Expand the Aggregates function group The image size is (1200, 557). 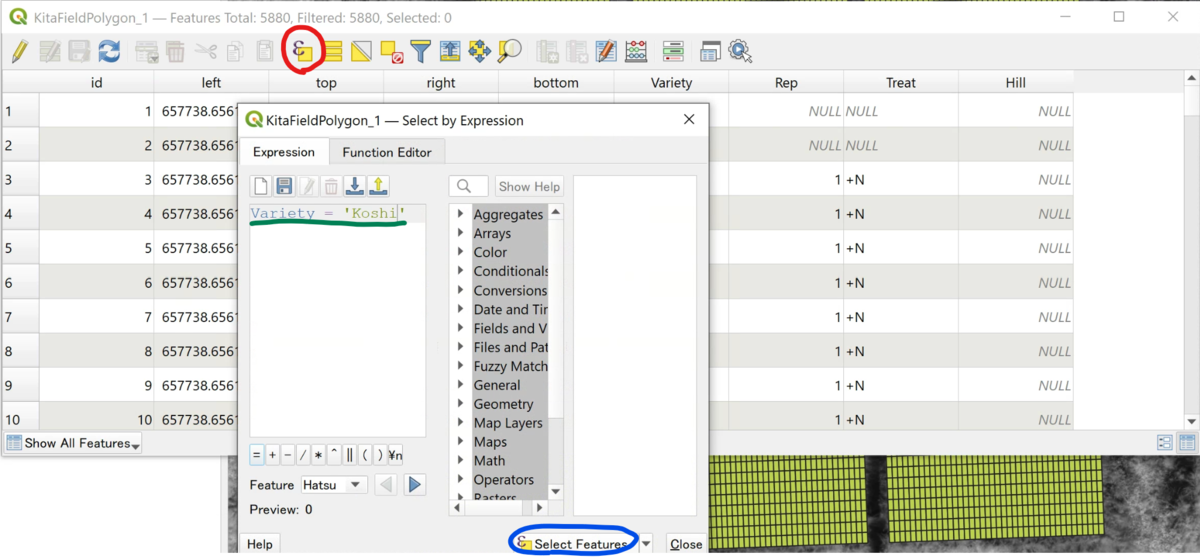461,214
